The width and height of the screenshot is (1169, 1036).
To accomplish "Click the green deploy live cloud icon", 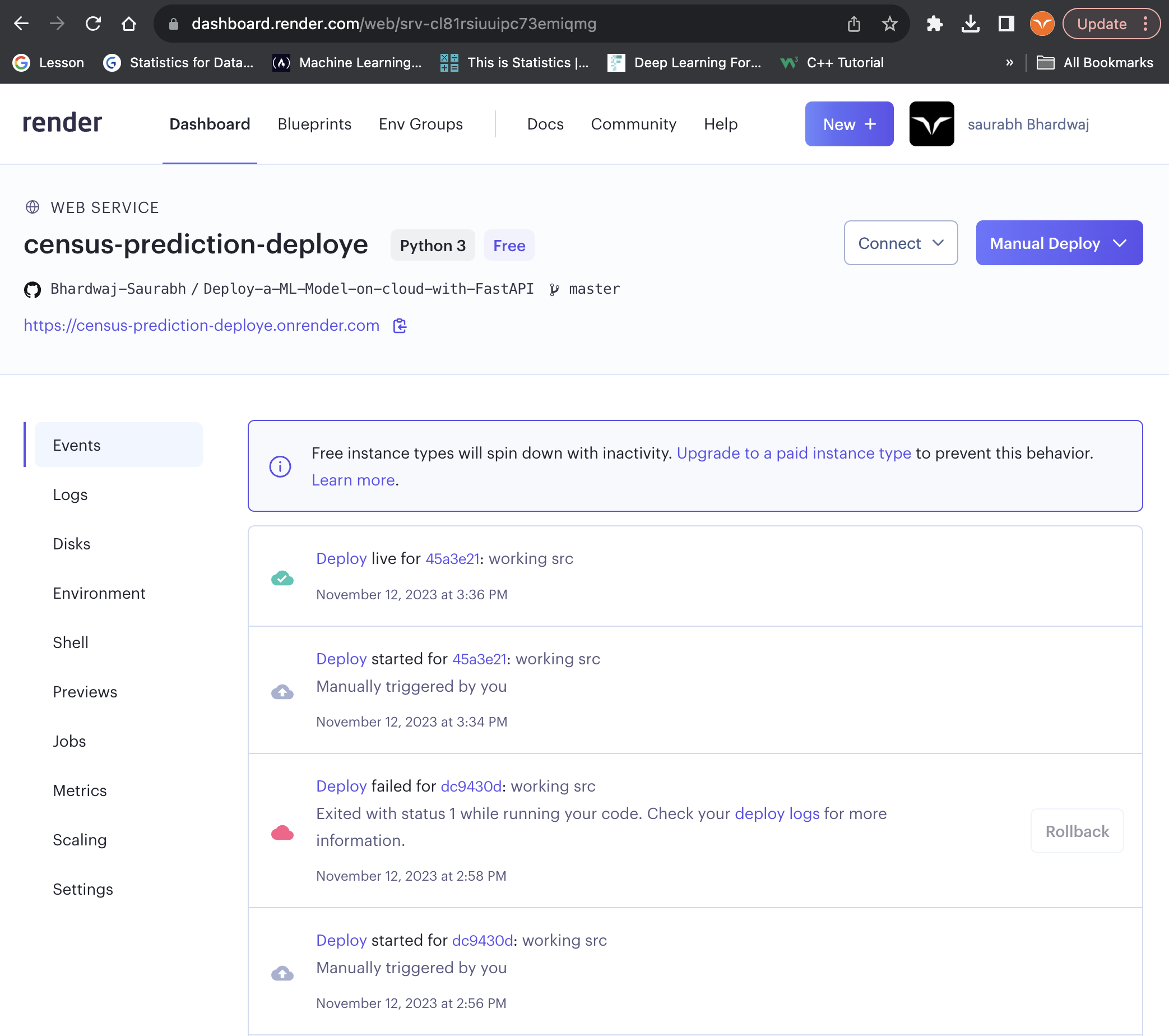I will coord(282,578).
